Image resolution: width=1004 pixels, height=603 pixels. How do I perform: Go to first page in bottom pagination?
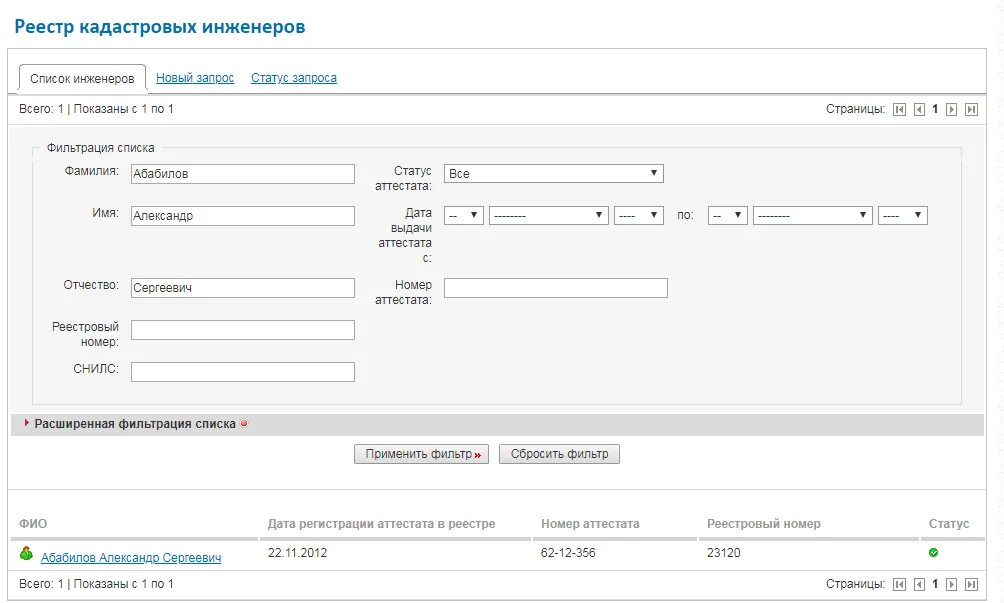coord(899,584)
